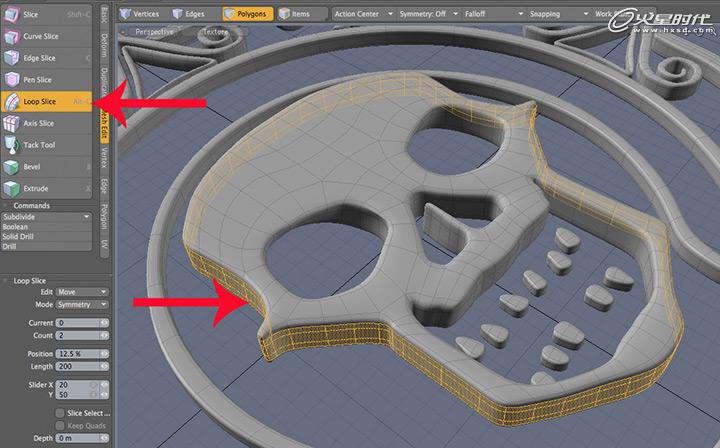Open the Falloff dropdown
The image size is (720, 448).
click(494, 14)
